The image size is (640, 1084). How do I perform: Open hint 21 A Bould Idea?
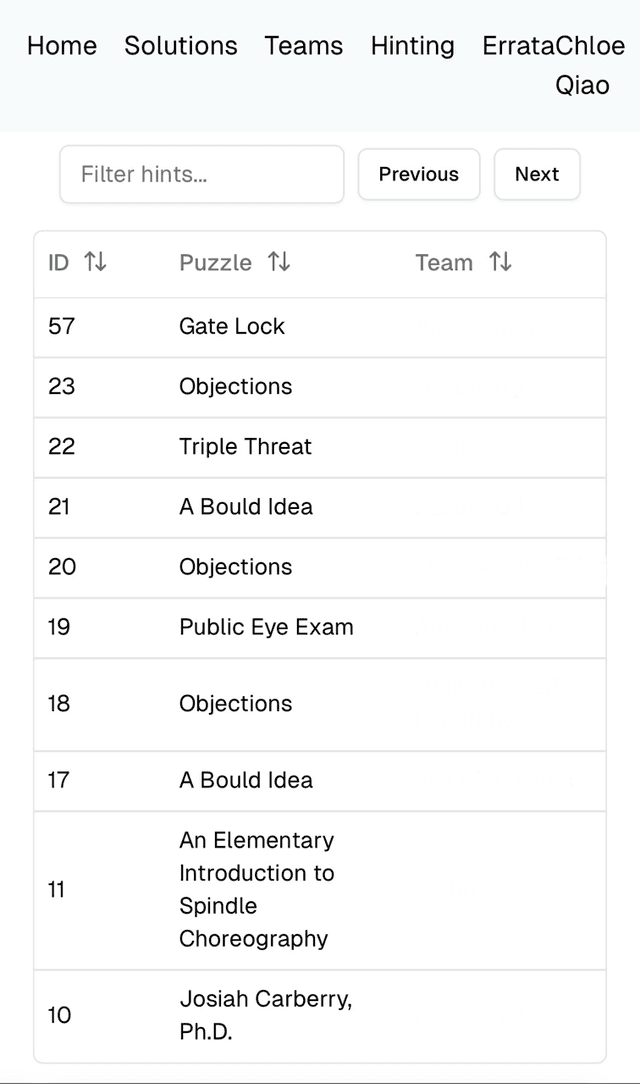coord(246,506)
